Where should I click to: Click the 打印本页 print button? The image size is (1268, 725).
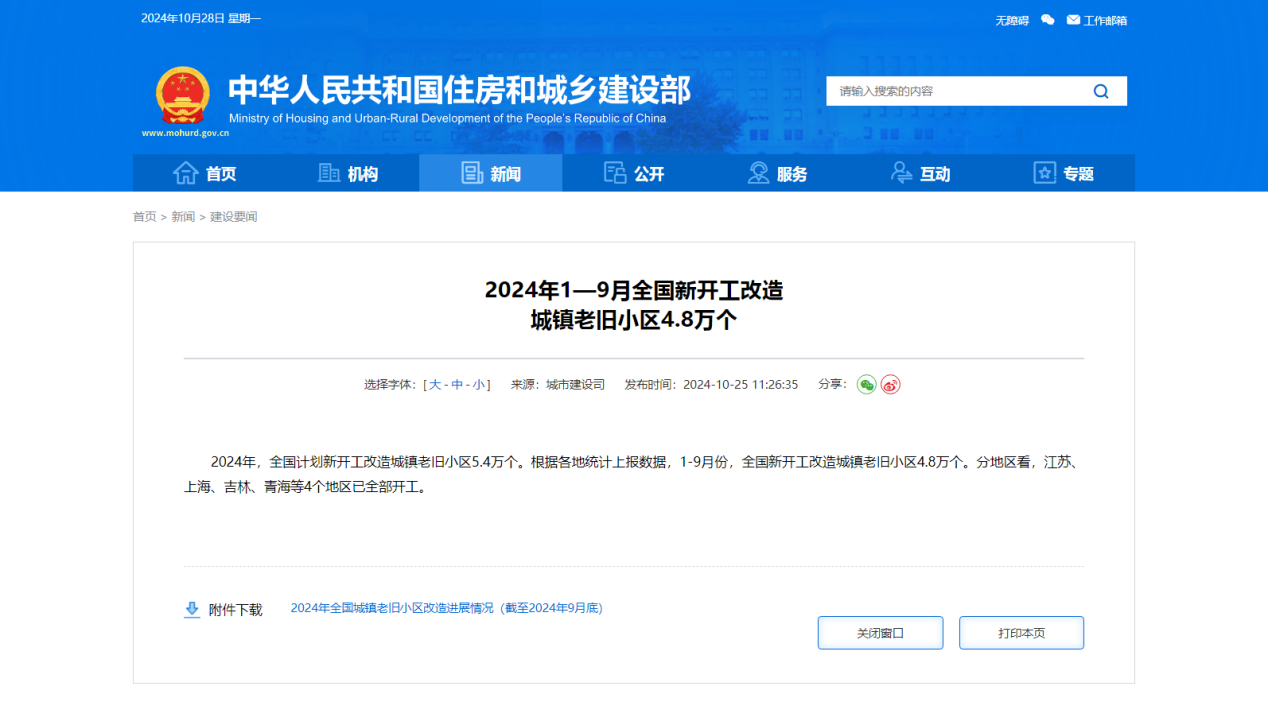click(1021, 633)
